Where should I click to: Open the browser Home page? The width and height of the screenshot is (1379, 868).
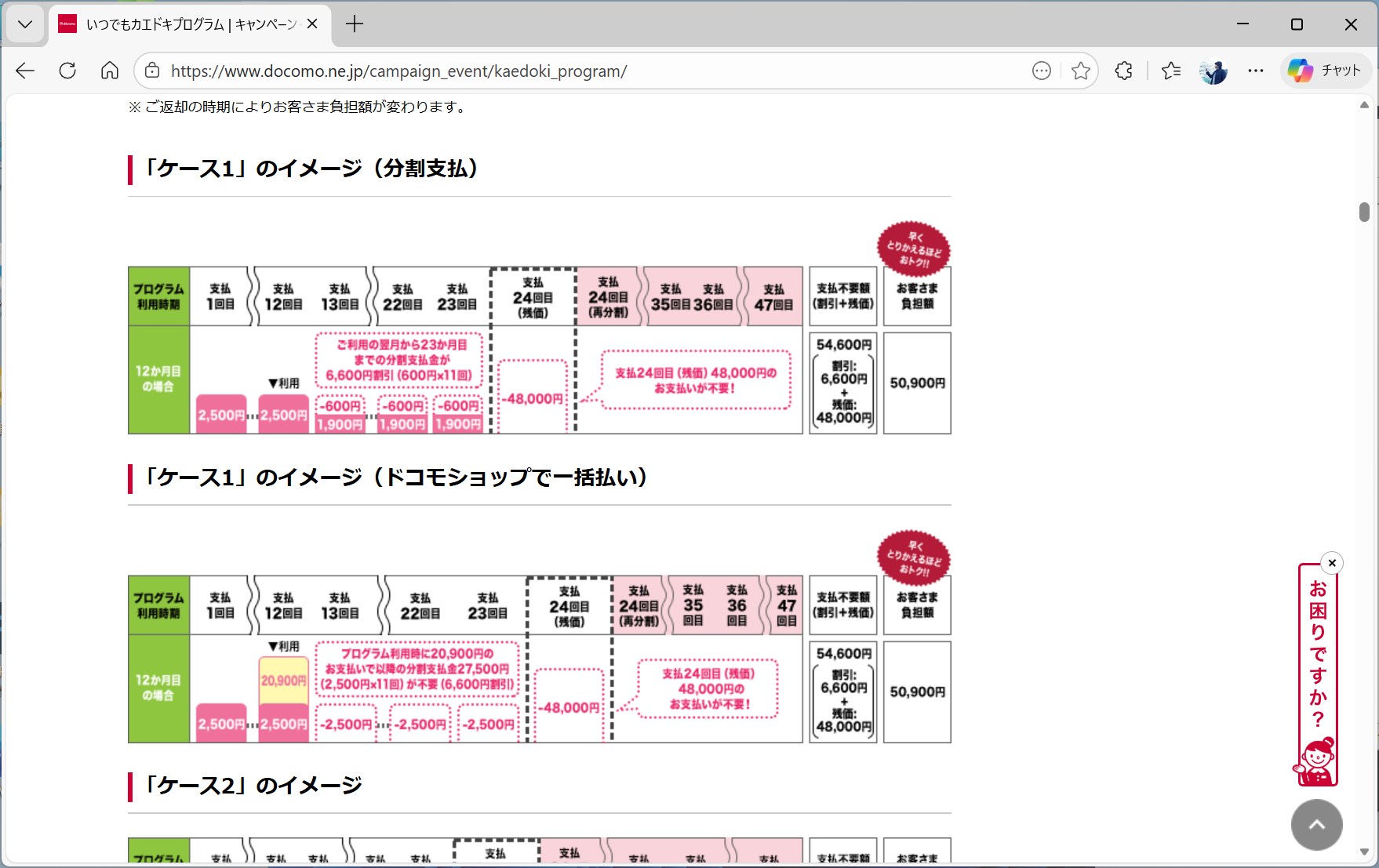coord(110,71)
